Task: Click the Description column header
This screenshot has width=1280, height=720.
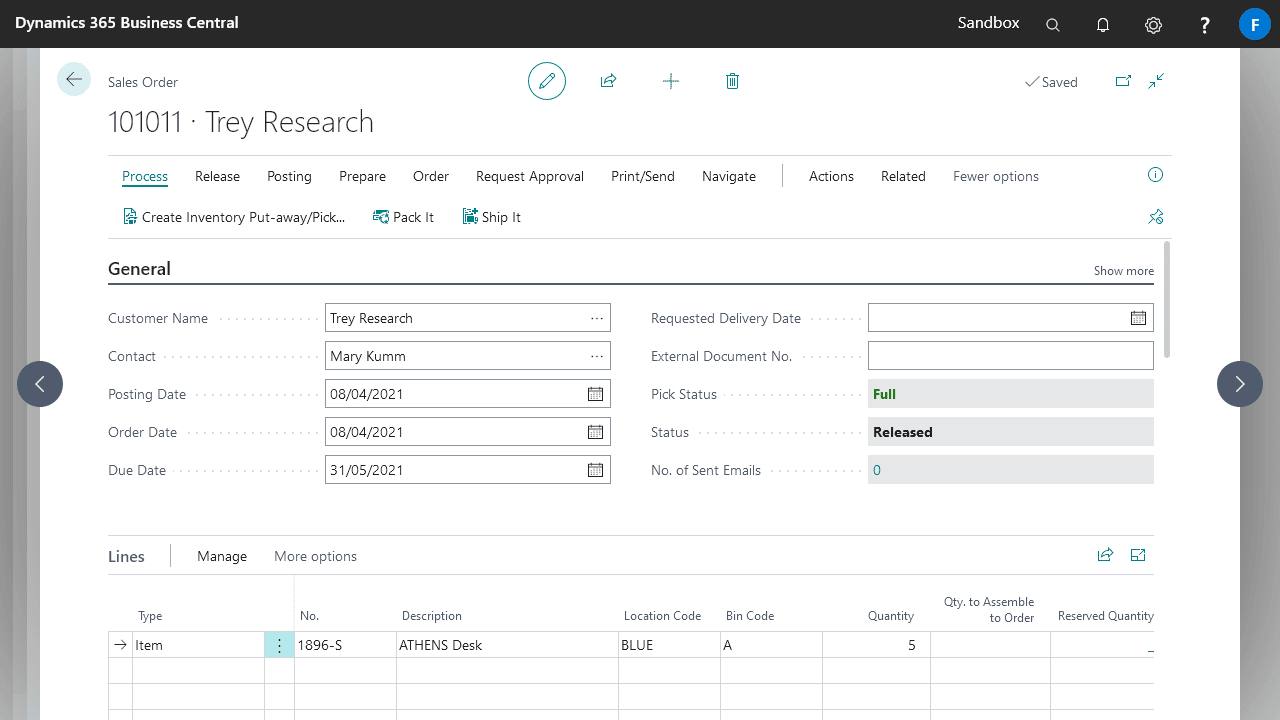Action: [432, 616]
